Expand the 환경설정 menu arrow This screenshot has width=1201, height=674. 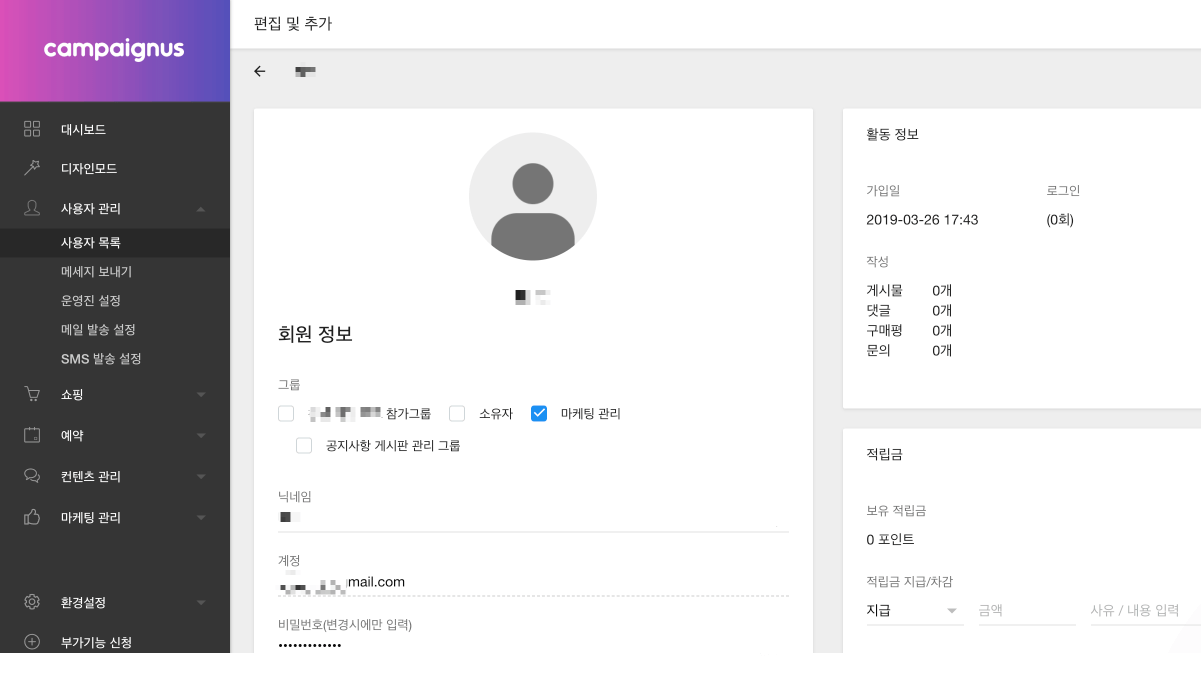[x=201, y=603]
